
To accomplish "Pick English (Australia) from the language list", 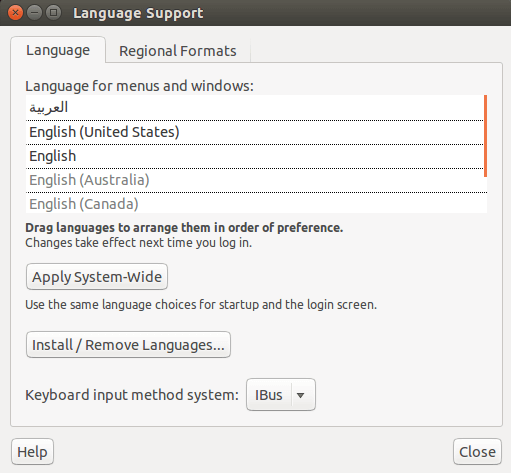I will 255,180.
